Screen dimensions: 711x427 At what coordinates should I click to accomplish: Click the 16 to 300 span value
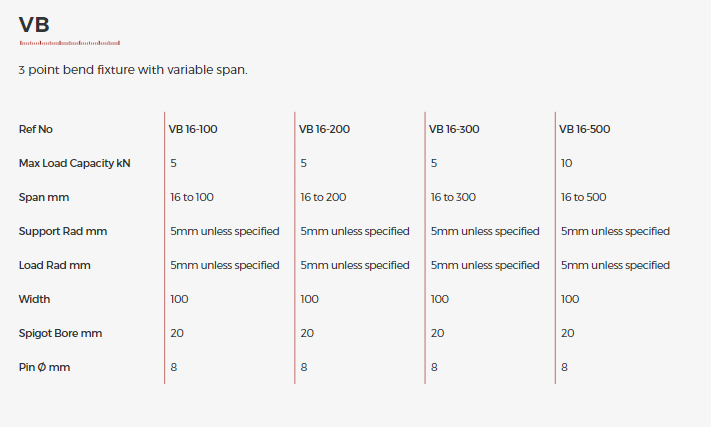(x=453, y=197)
